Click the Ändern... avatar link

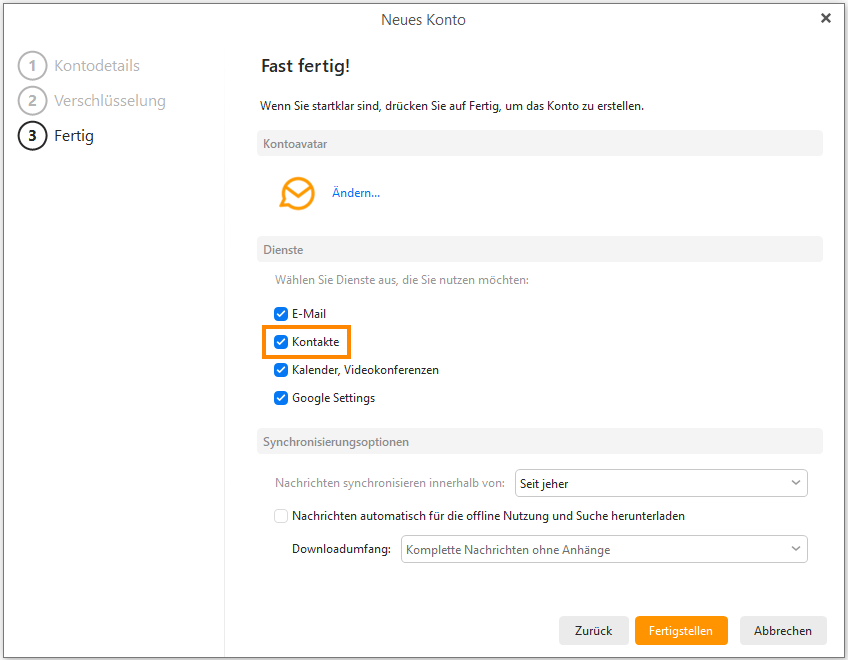tap(356, 193)
